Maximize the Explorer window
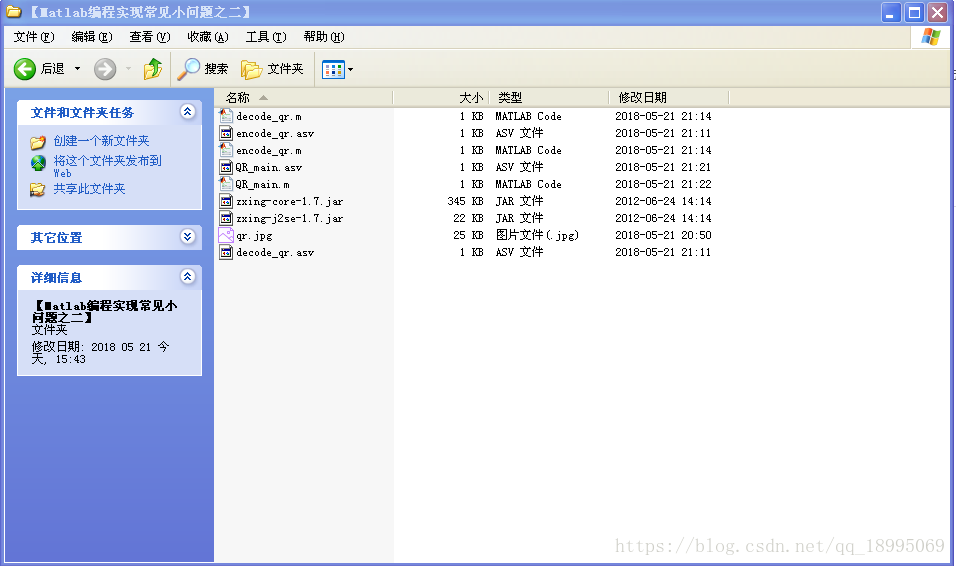Image resolution: width=956 pixels, height=566 pixels. point(915,12)
